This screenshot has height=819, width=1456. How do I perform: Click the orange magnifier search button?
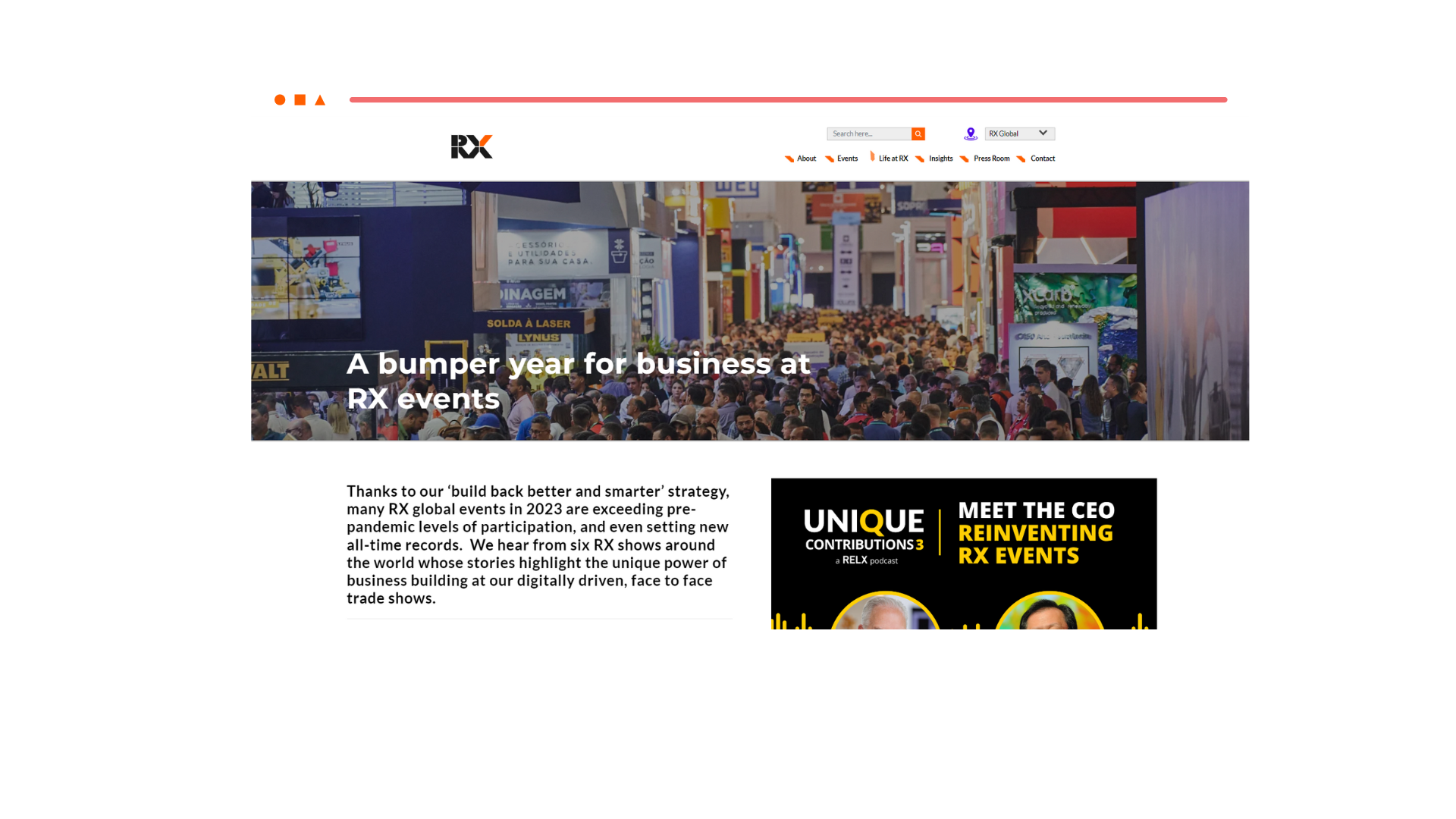click(918, 133)
